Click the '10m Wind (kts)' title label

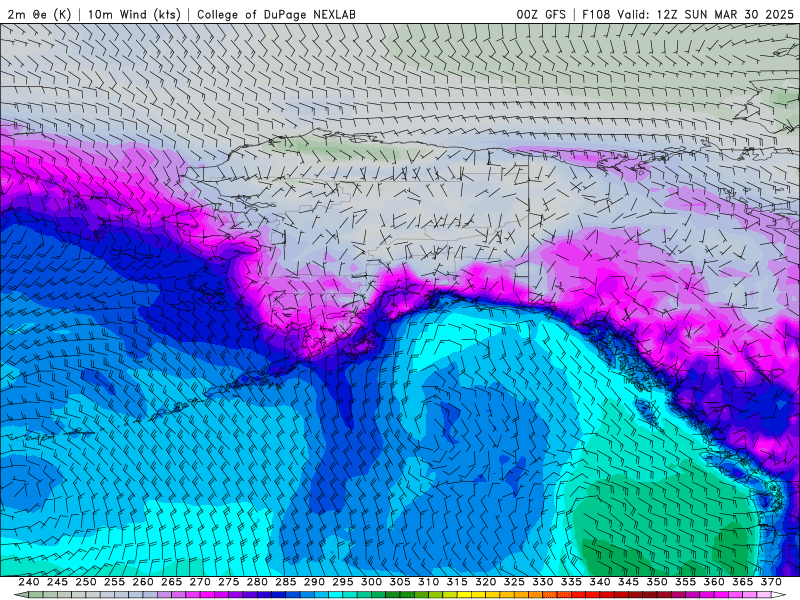134,14
